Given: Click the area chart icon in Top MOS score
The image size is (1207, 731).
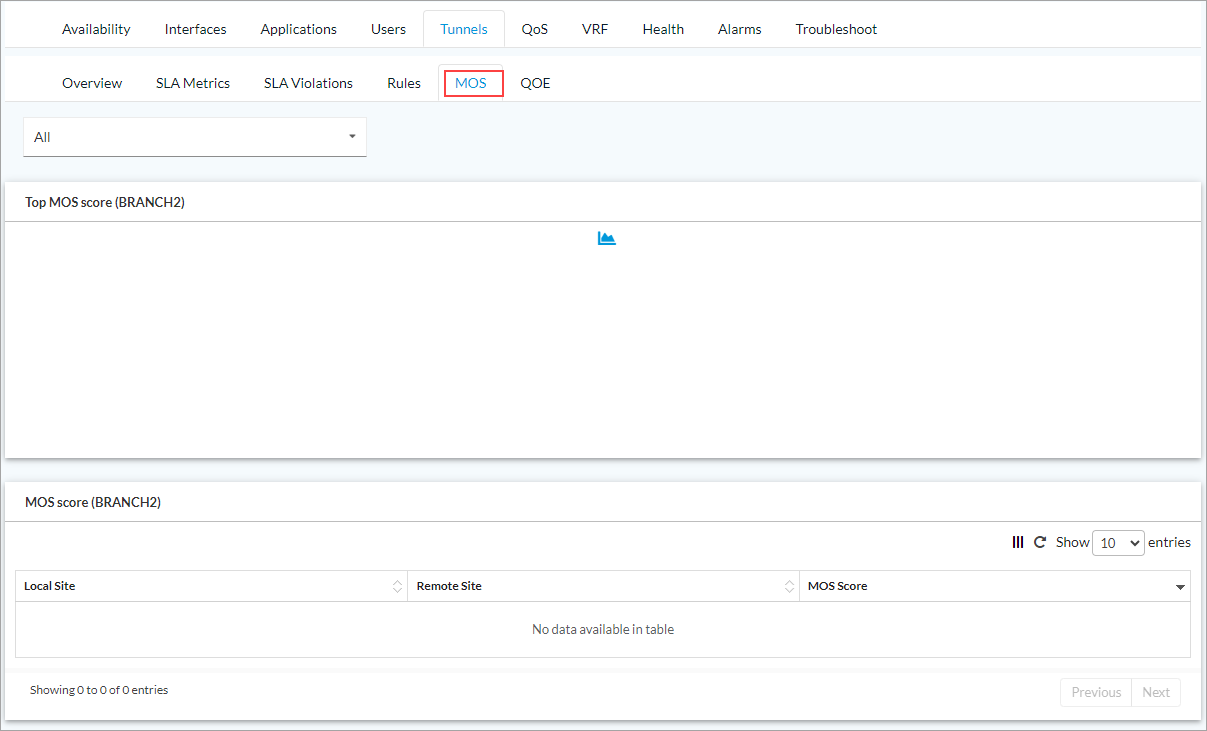Looking at the screenshot, I should pyautogui.click(x=607, y=238).
